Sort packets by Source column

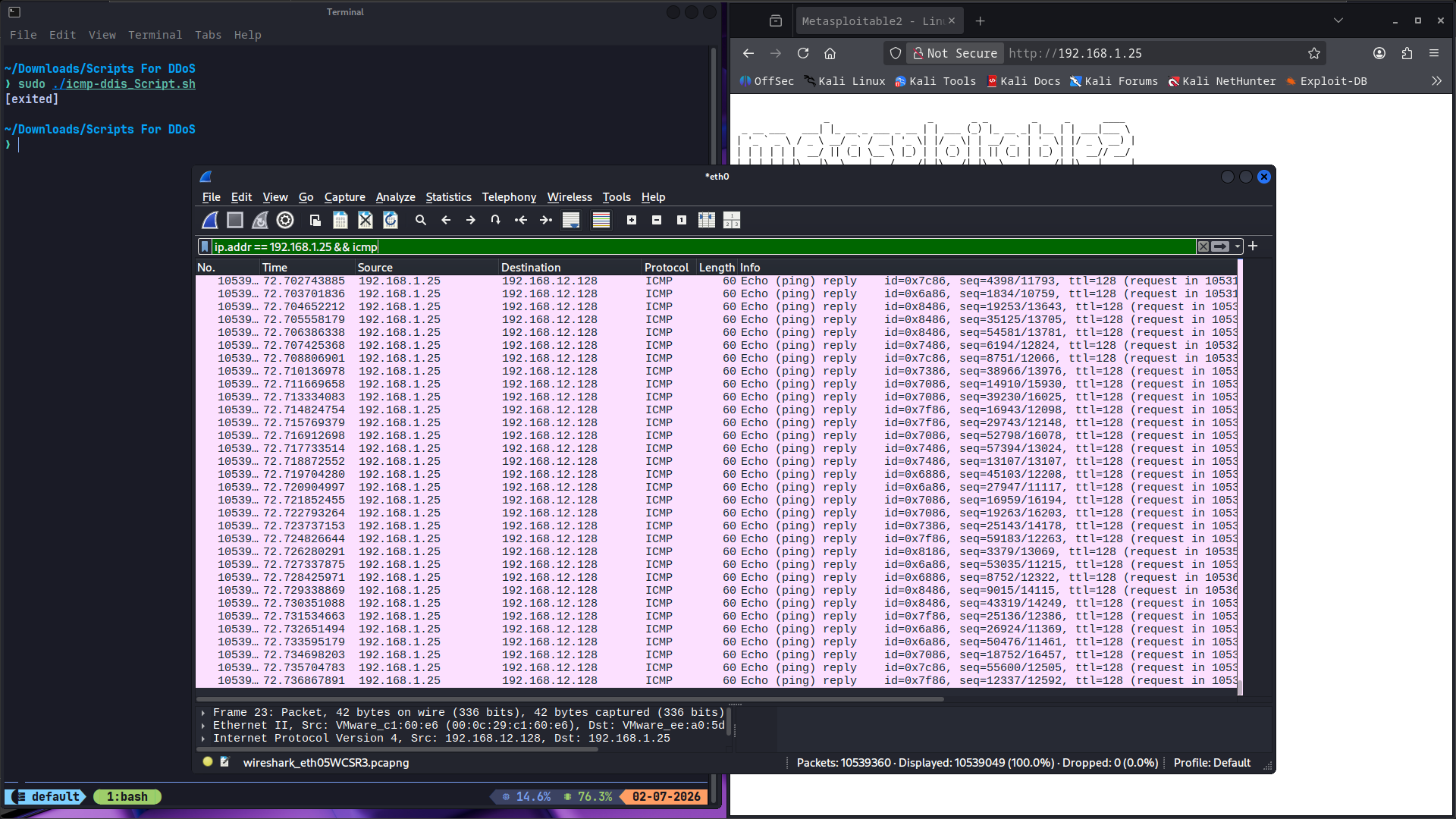427,268
